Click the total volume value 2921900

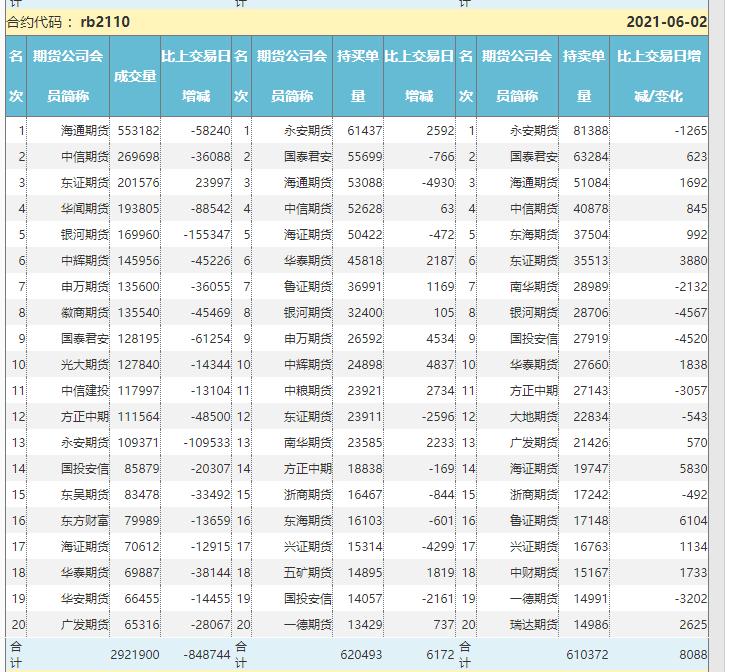coord(134,653)
